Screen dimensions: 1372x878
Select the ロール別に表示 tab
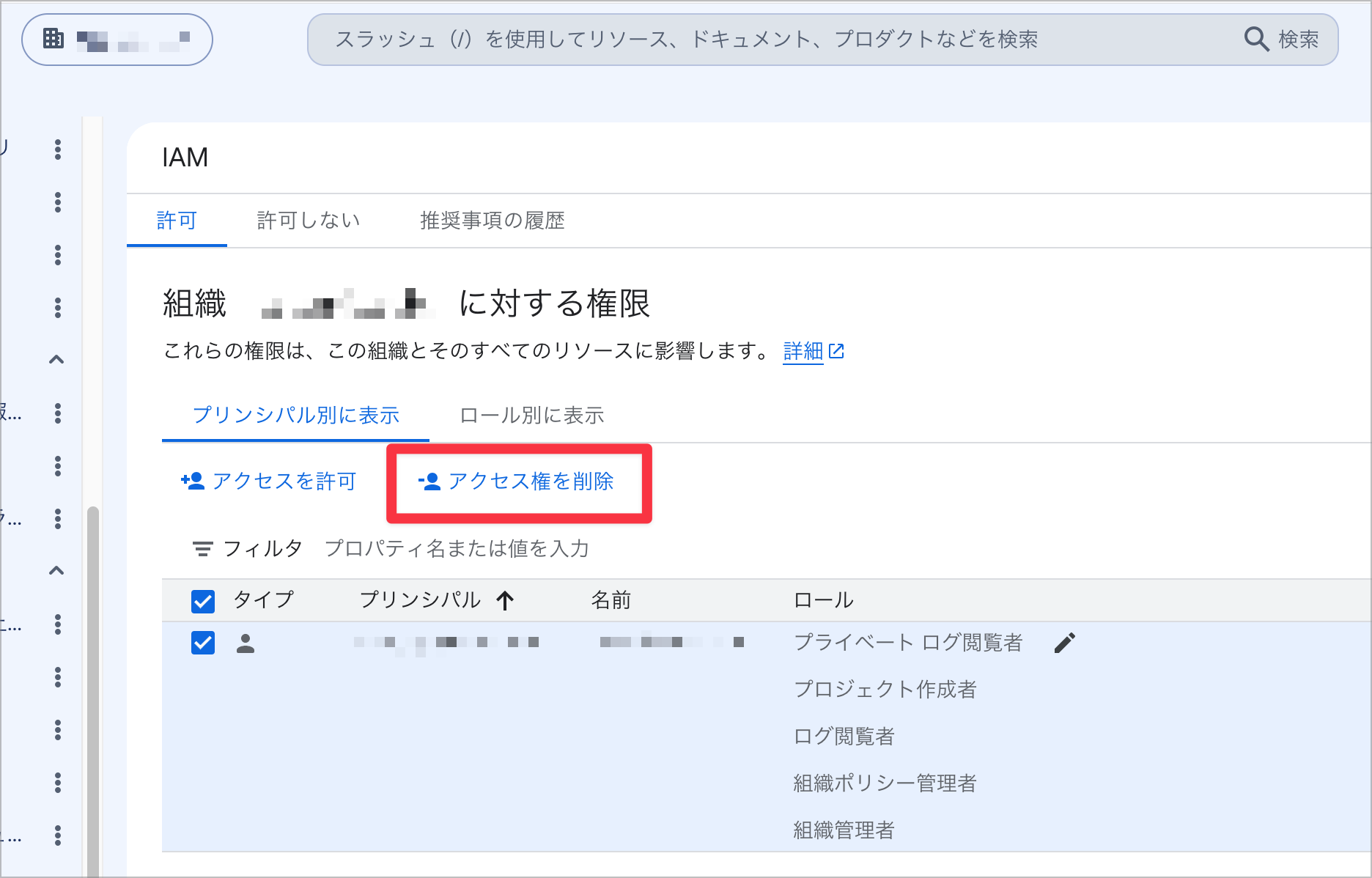pyautogui.click(x=531, y=416)
